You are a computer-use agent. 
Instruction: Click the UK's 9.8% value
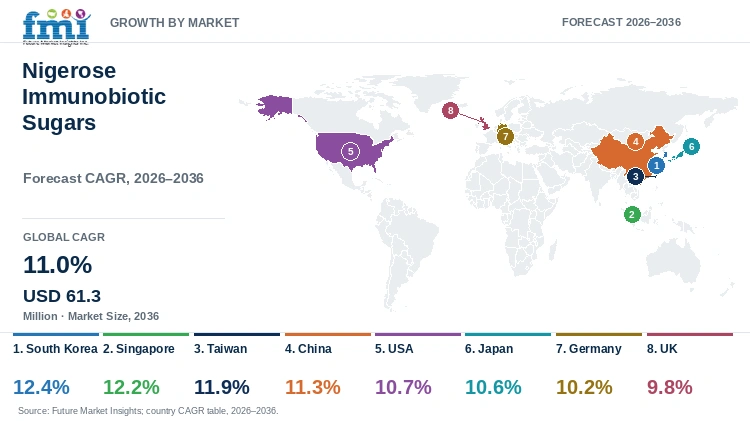click(669, 387)
